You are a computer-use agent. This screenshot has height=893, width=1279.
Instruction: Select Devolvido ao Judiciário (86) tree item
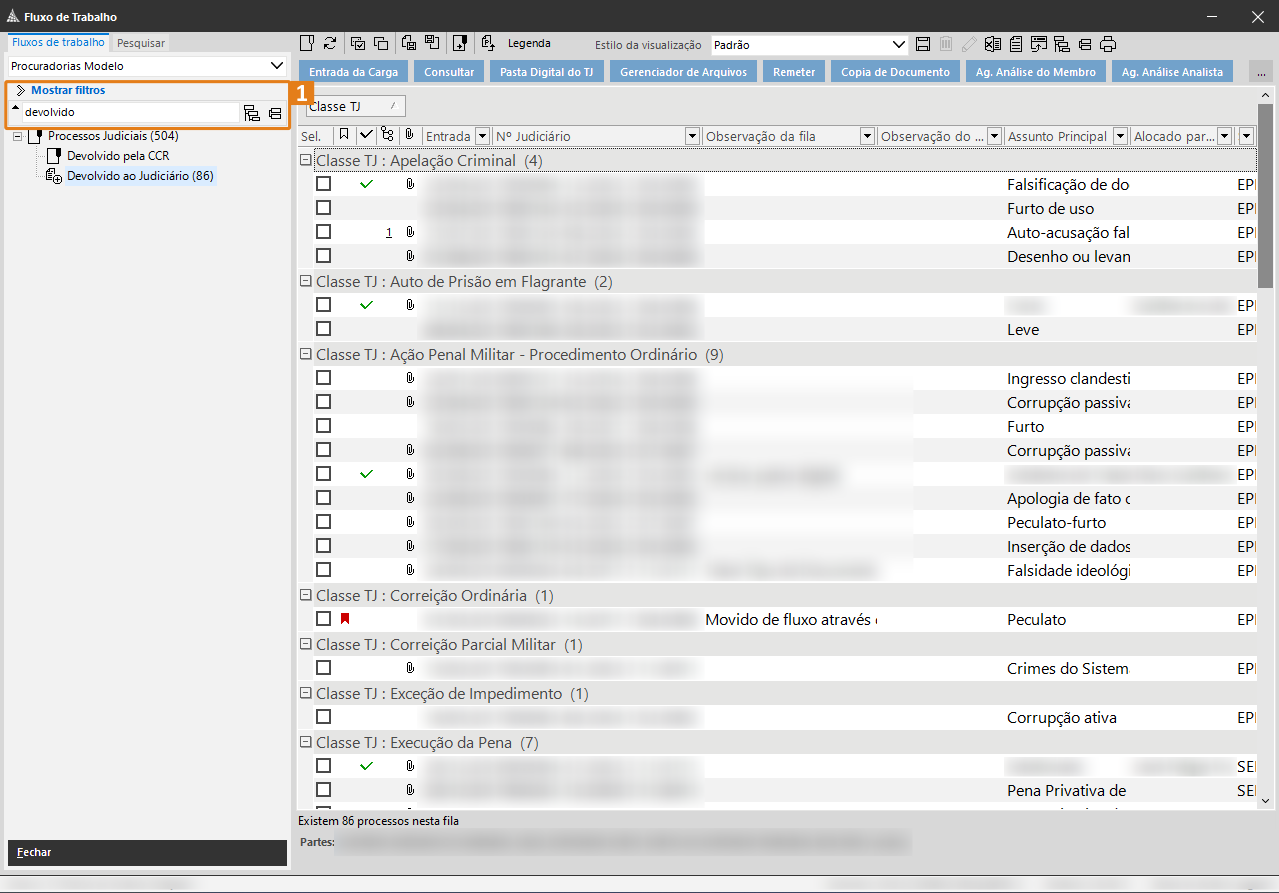click(x=140, y=176)
